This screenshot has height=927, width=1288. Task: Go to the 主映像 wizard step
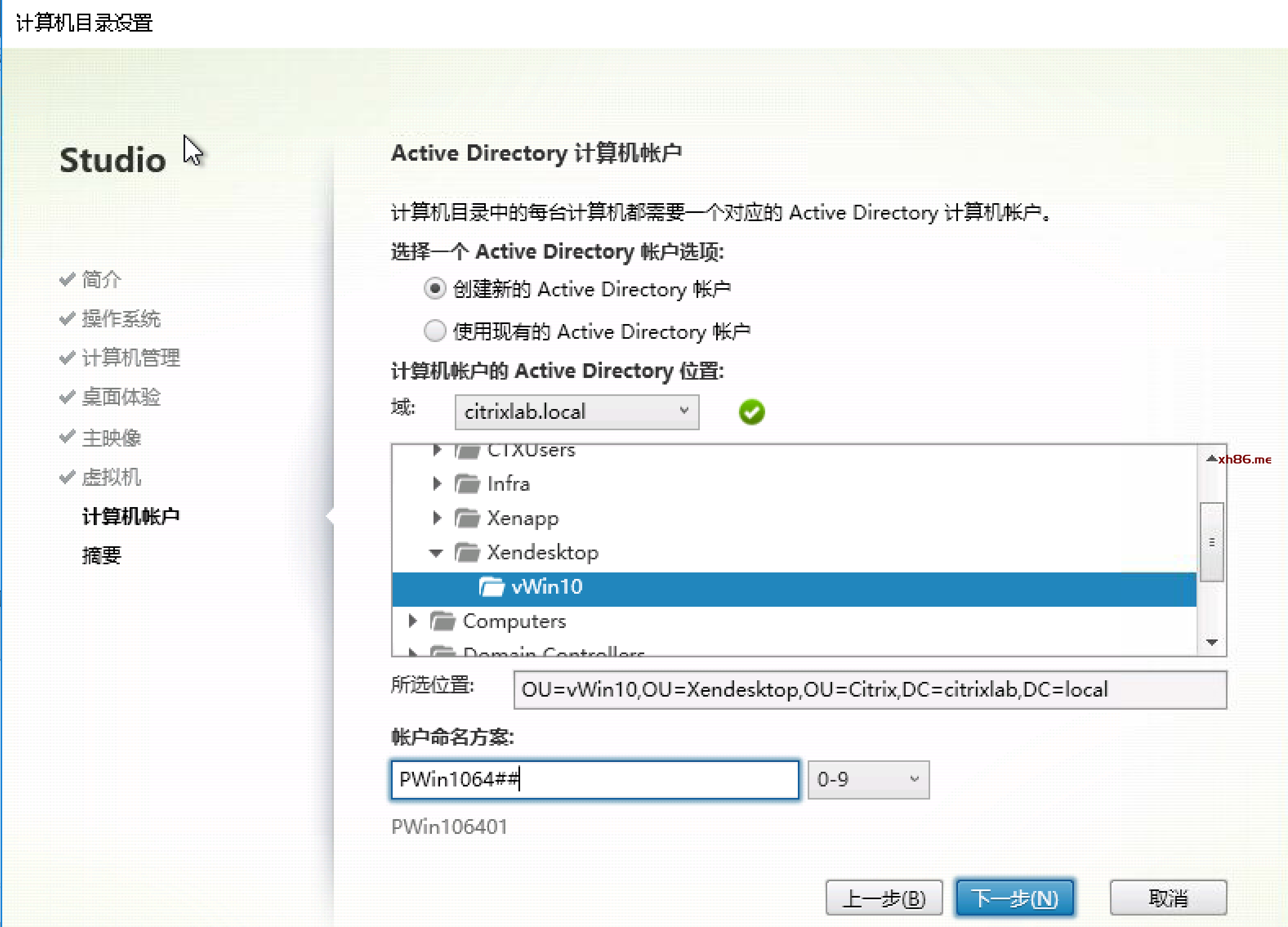click(111, 438)
